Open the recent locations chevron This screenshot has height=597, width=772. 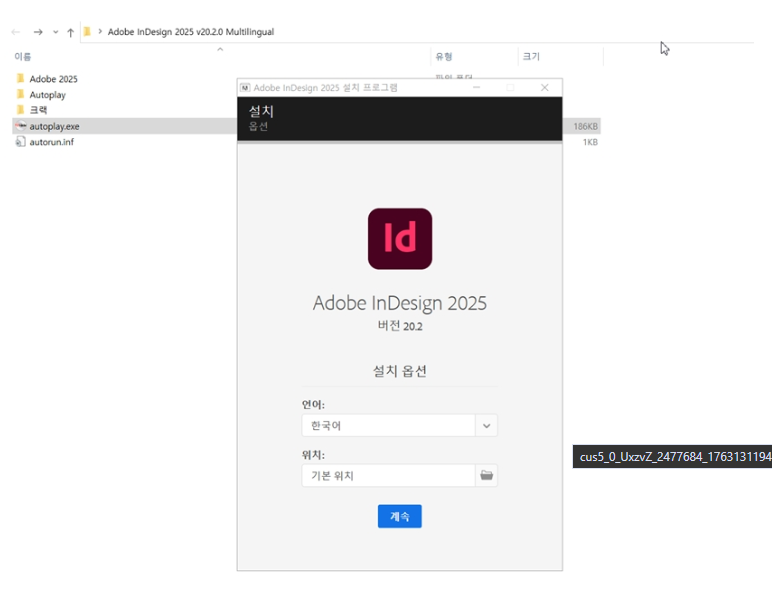(55, 32)
